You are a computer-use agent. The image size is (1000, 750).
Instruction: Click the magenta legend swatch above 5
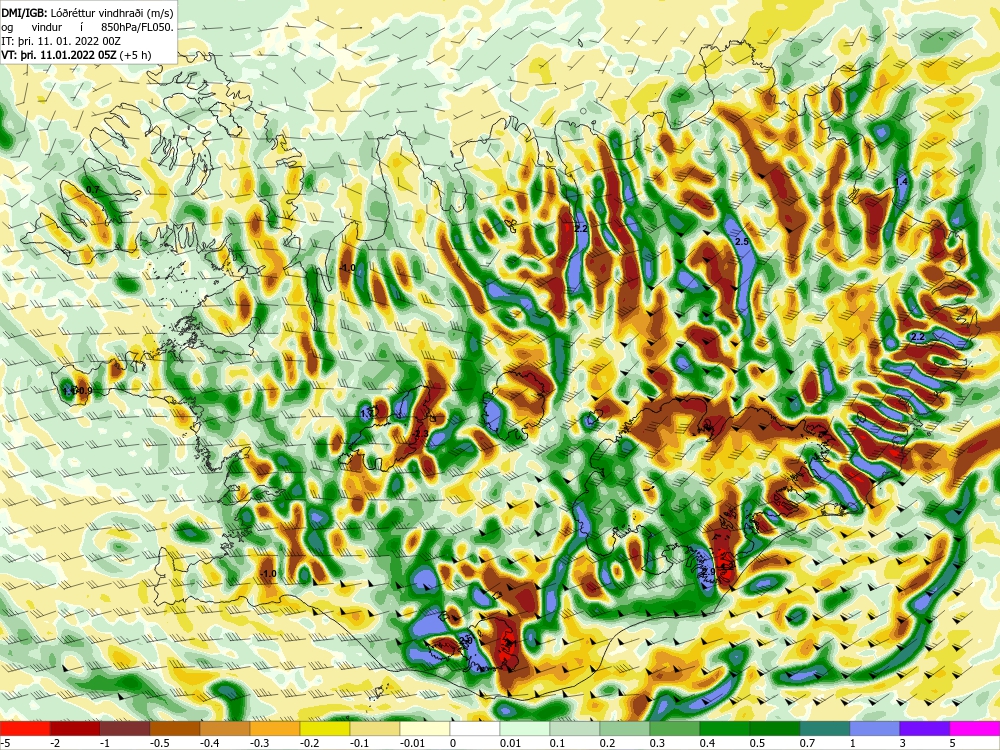974,728
